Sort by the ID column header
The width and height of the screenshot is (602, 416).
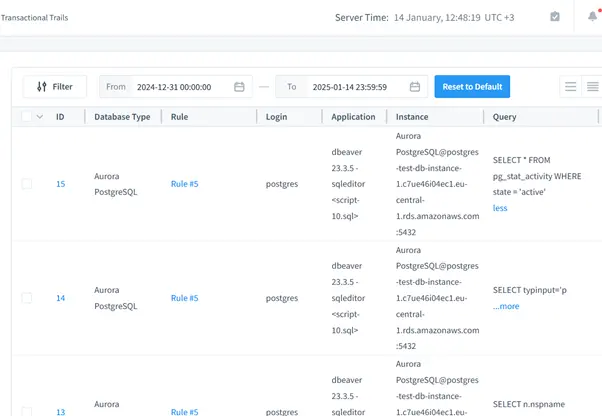(60, 117)
